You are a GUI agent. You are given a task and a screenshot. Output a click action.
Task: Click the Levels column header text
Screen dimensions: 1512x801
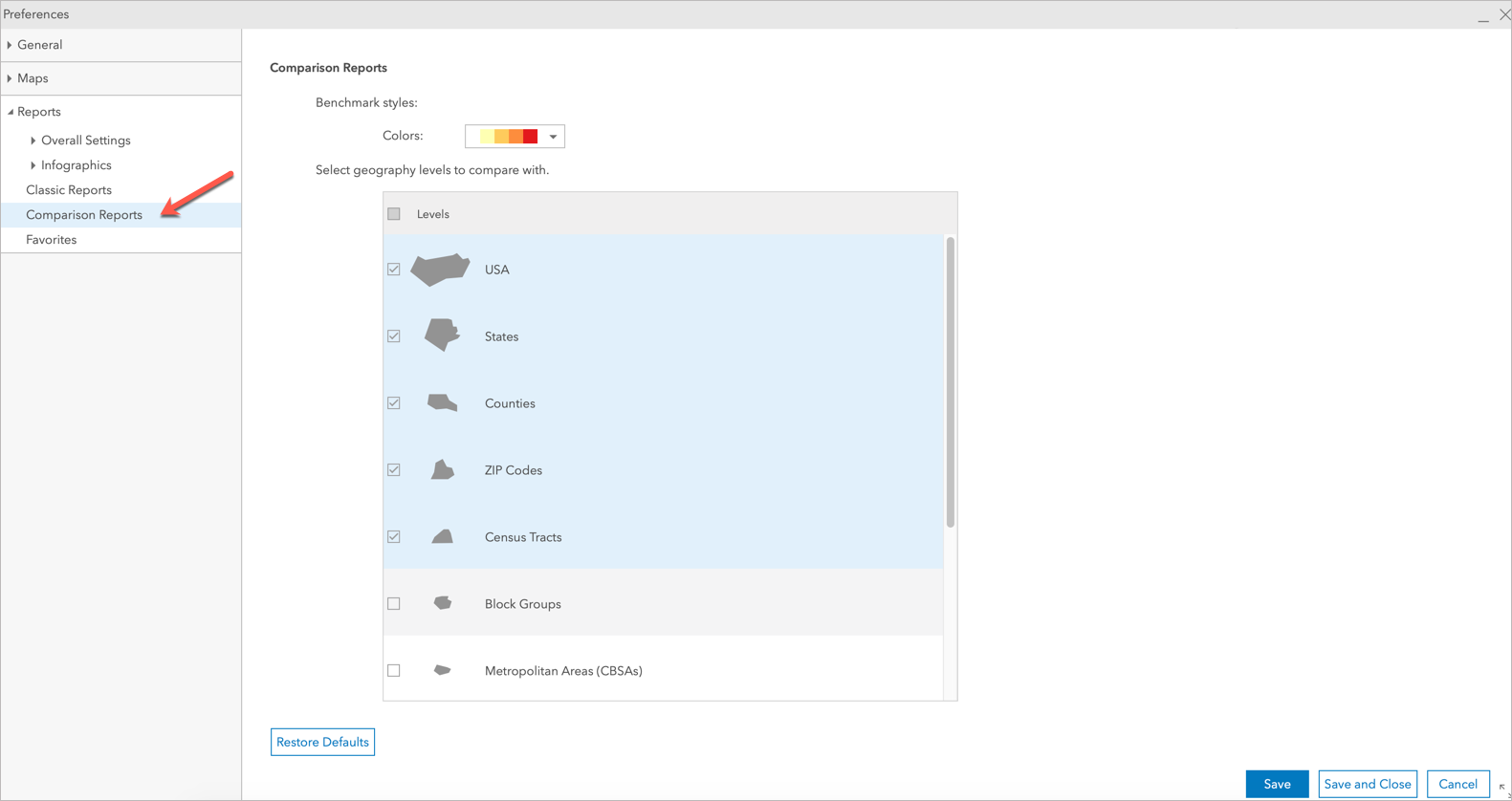coord(433,214)
